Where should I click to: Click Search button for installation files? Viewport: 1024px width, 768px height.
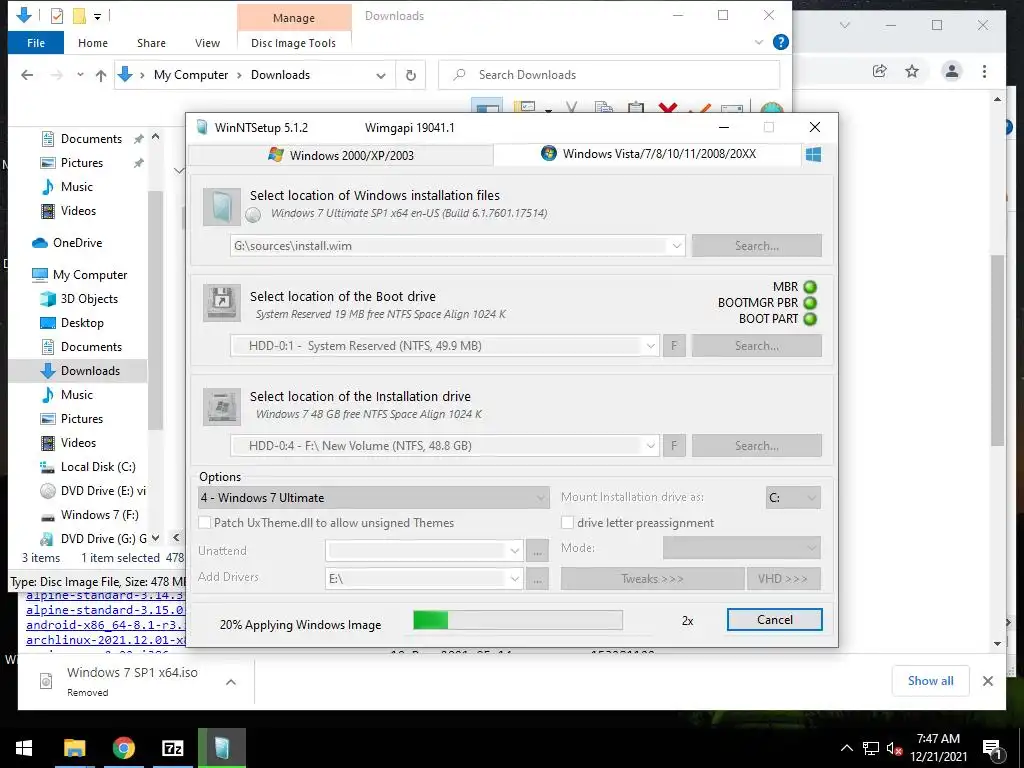[757, 246]
